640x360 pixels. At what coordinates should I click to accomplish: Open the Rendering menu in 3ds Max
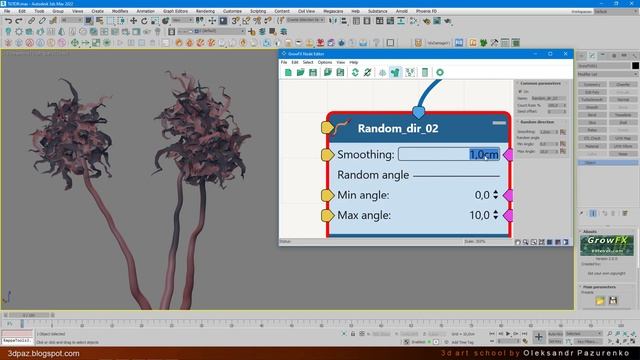(205, 11)
